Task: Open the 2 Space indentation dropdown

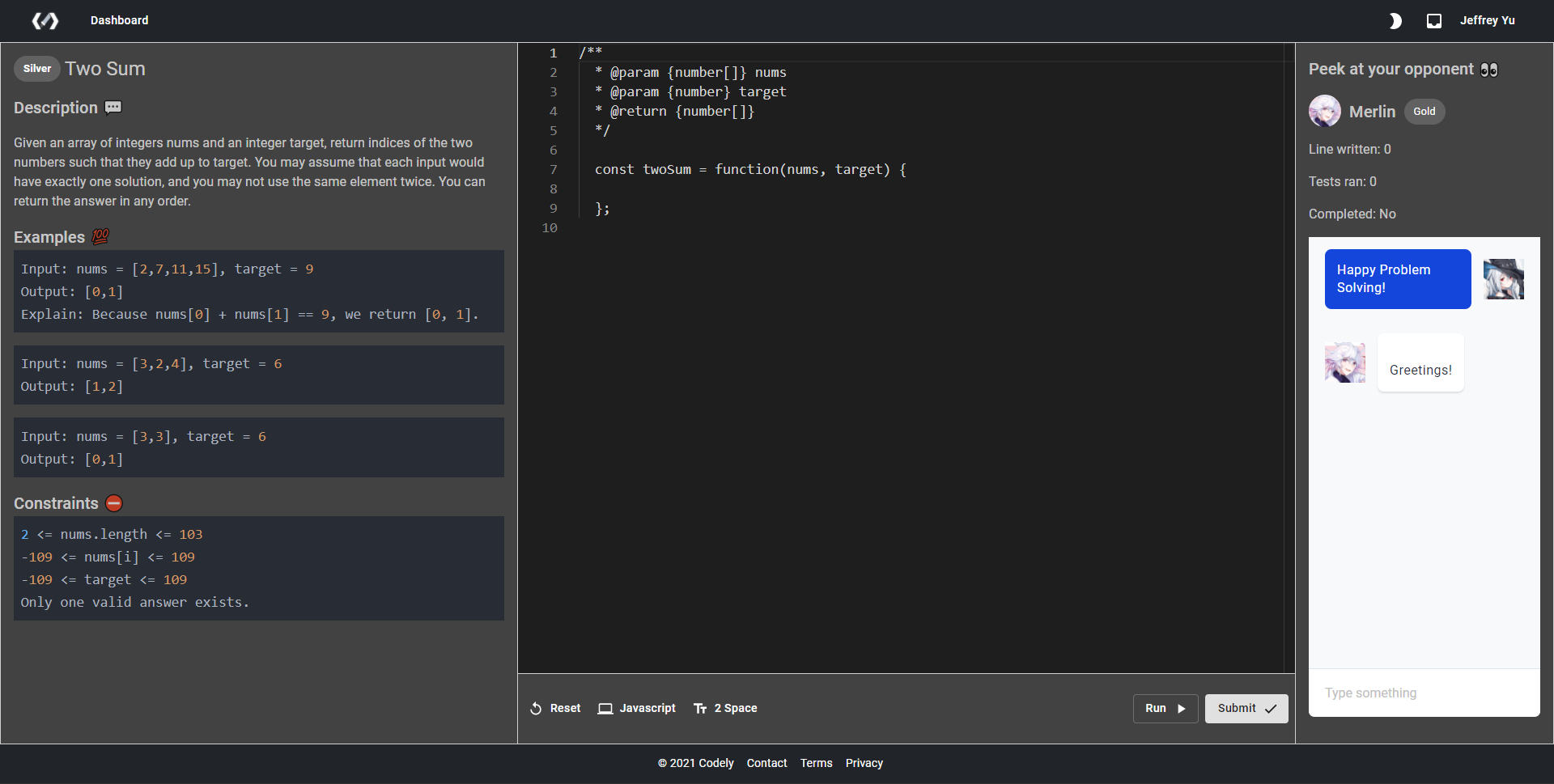Action: (725, 709)
